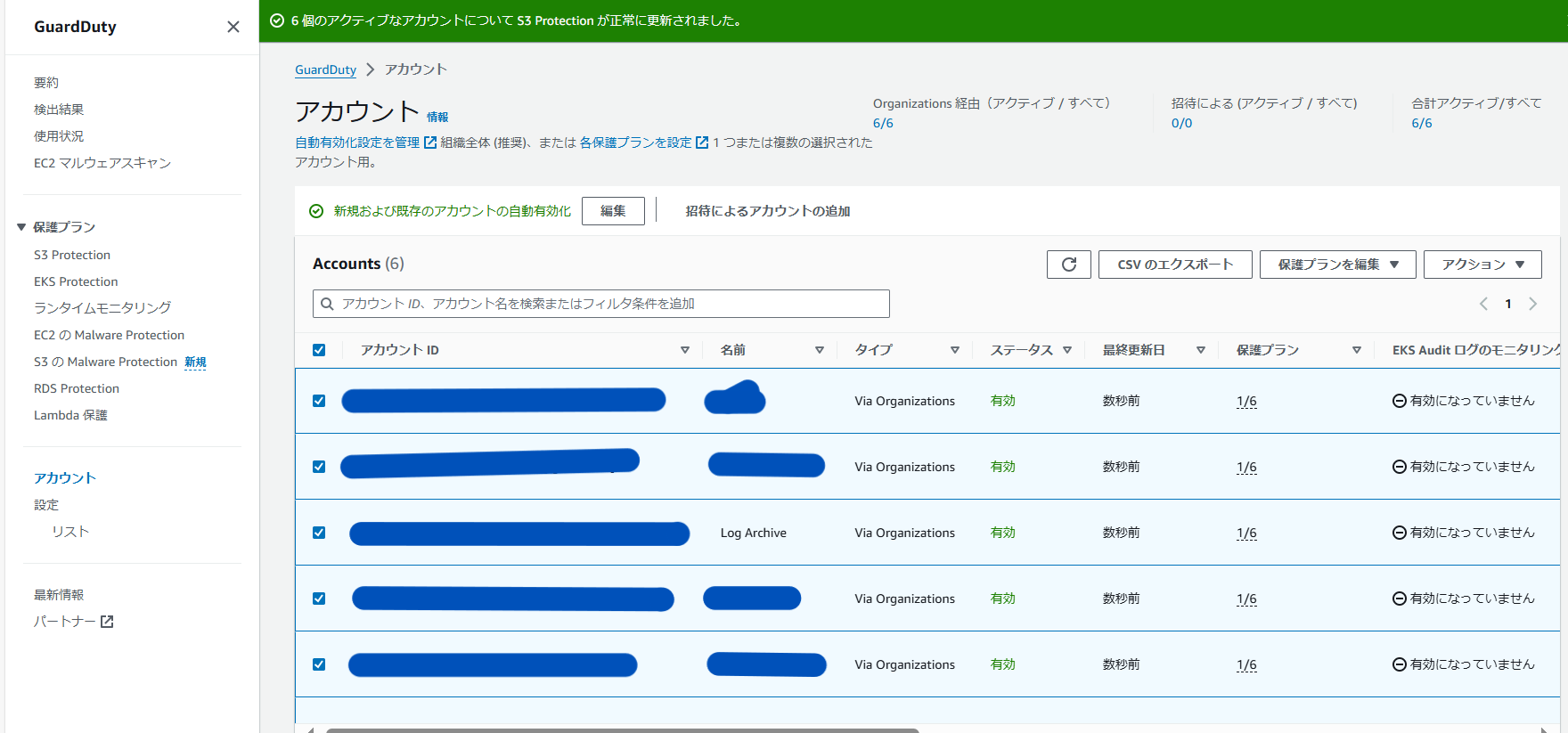This screenshot has height=733, width=1568.
Task: Click the 6/6 total active count link
Action: [1422, 123]
